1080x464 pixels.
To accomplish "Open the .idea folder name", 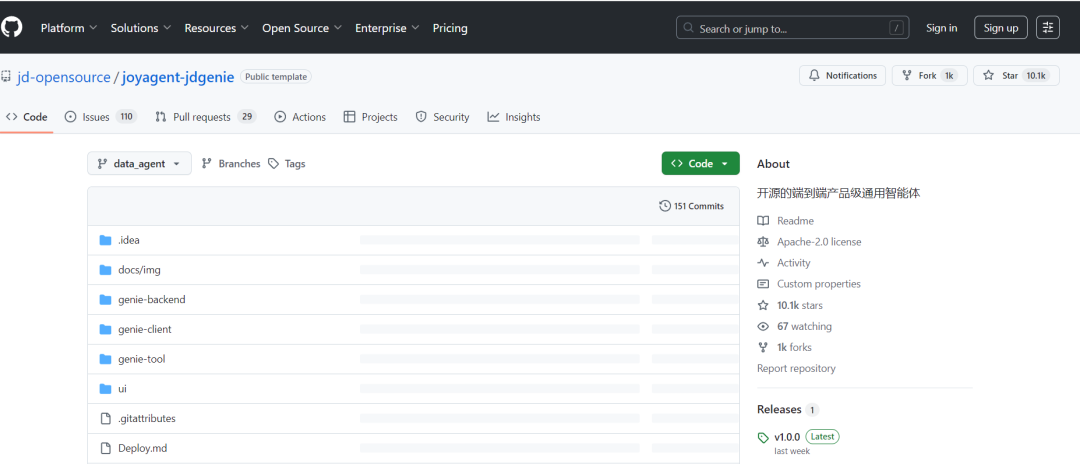I will coord(129,240).
